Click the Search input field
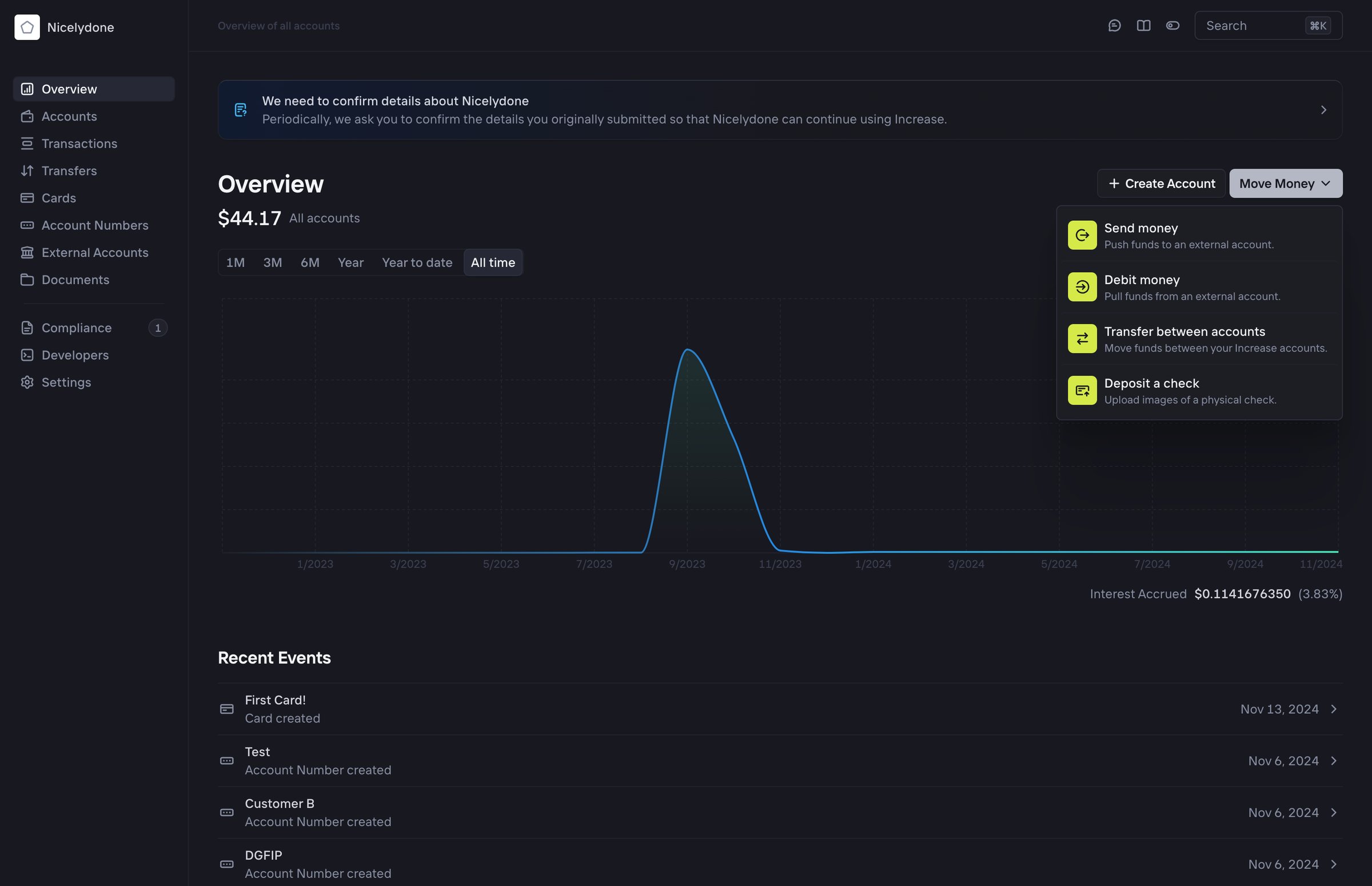The width and height of the screenshot is (1372, 886). pos(1268,26)
